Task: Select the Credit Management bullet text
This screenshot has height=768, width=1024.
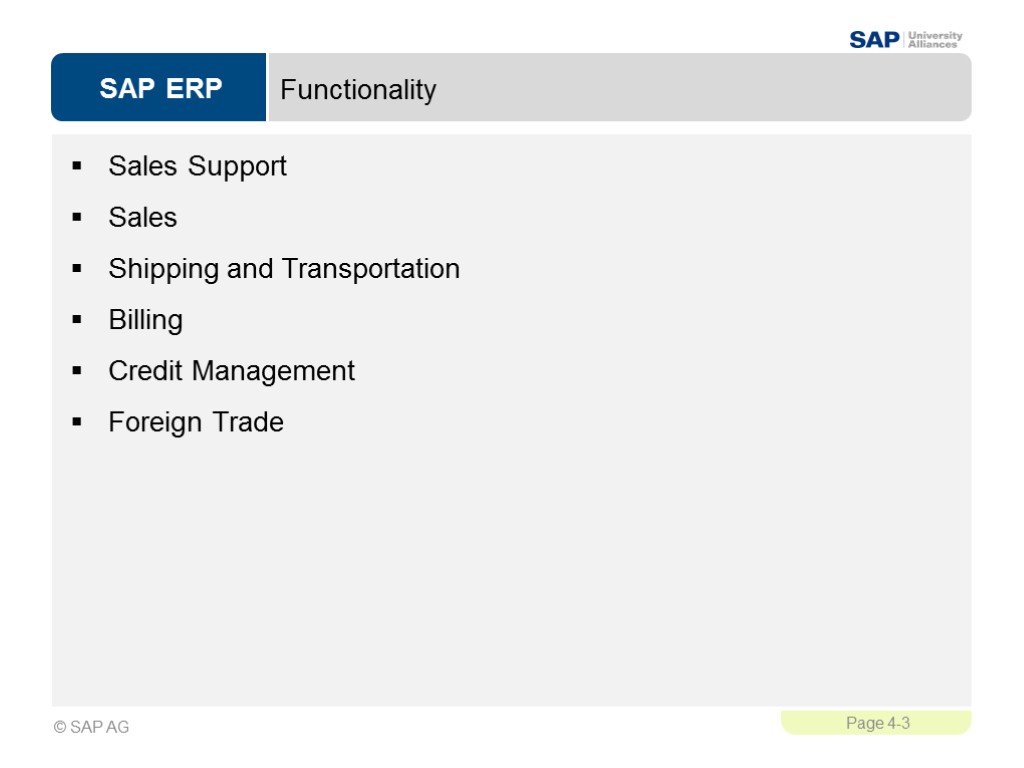Action: click(x=231, y=371)
